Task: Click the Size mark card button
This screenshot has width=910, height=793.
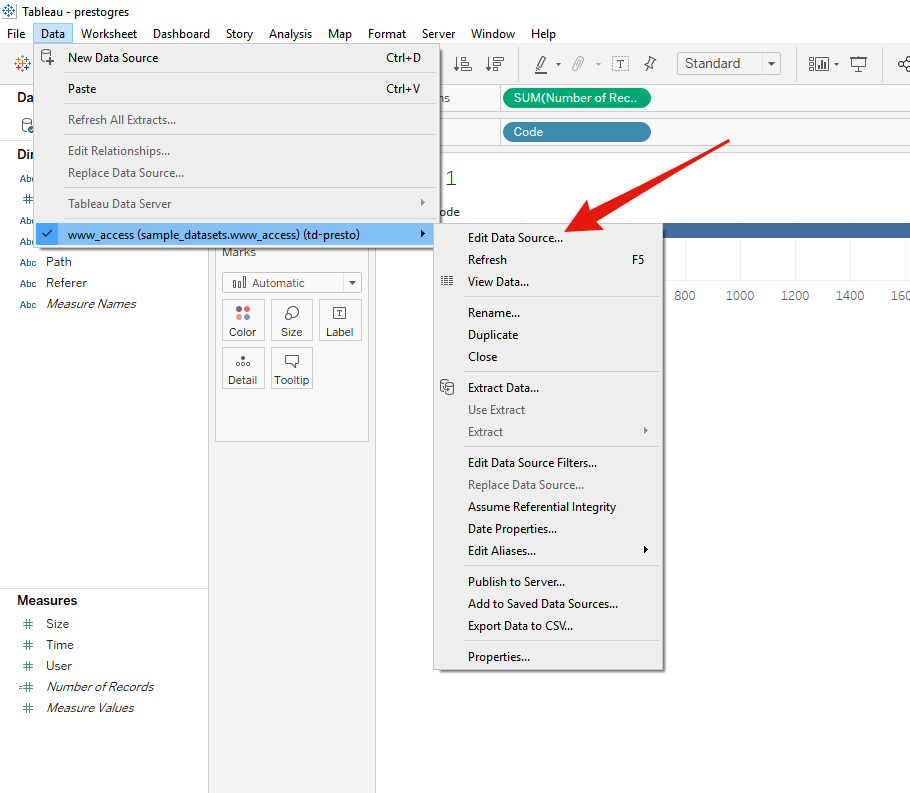Action: coord(291,320)
